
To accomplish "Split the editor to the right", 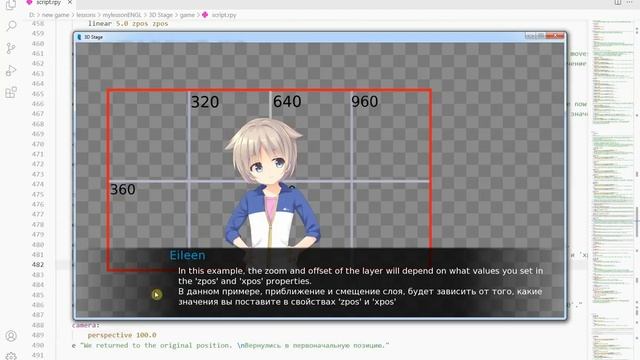I will (x=618, y=2).
